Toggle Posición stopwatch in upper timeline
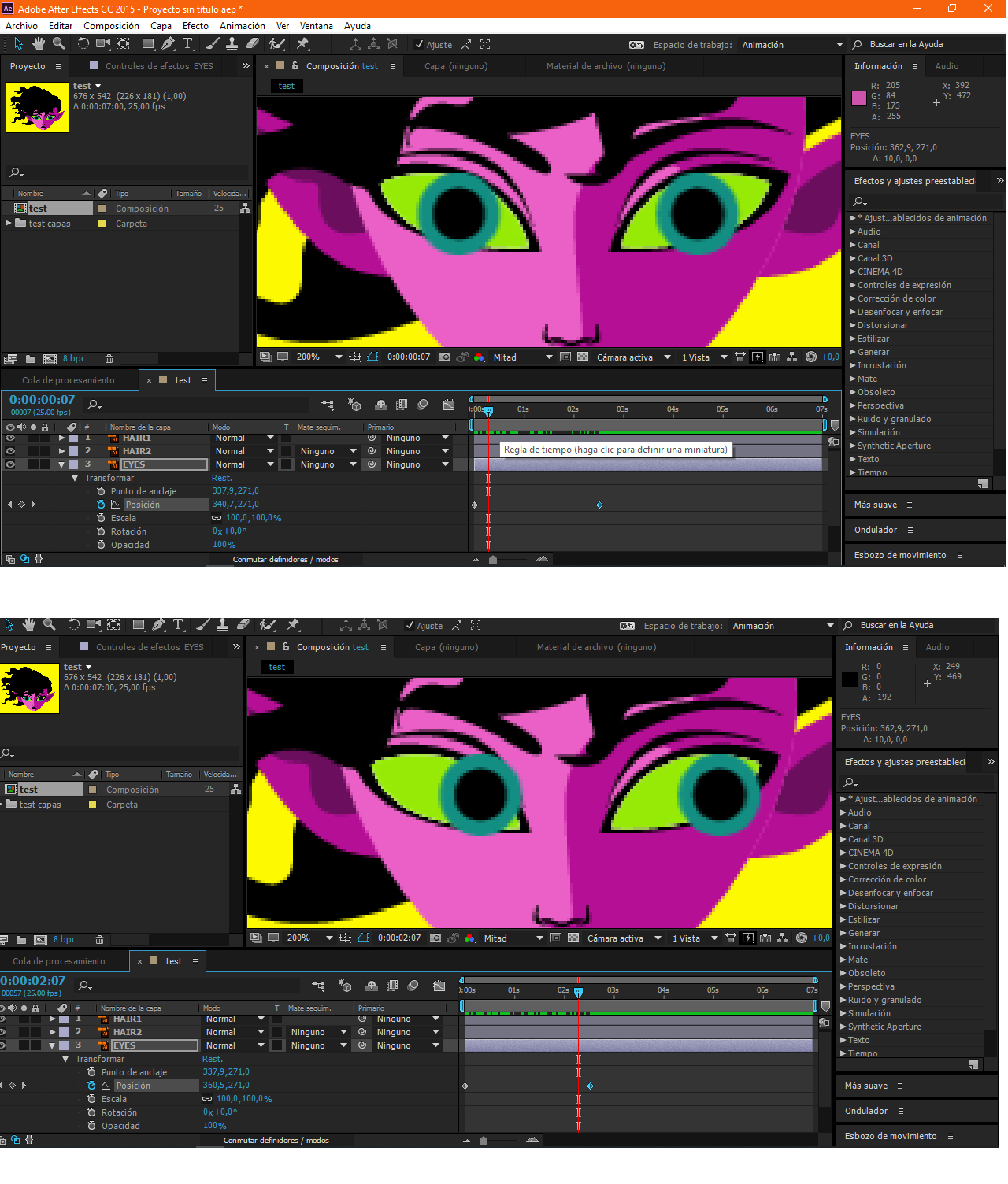This screenshot has height=1184, width=1008. coord(101,505)
